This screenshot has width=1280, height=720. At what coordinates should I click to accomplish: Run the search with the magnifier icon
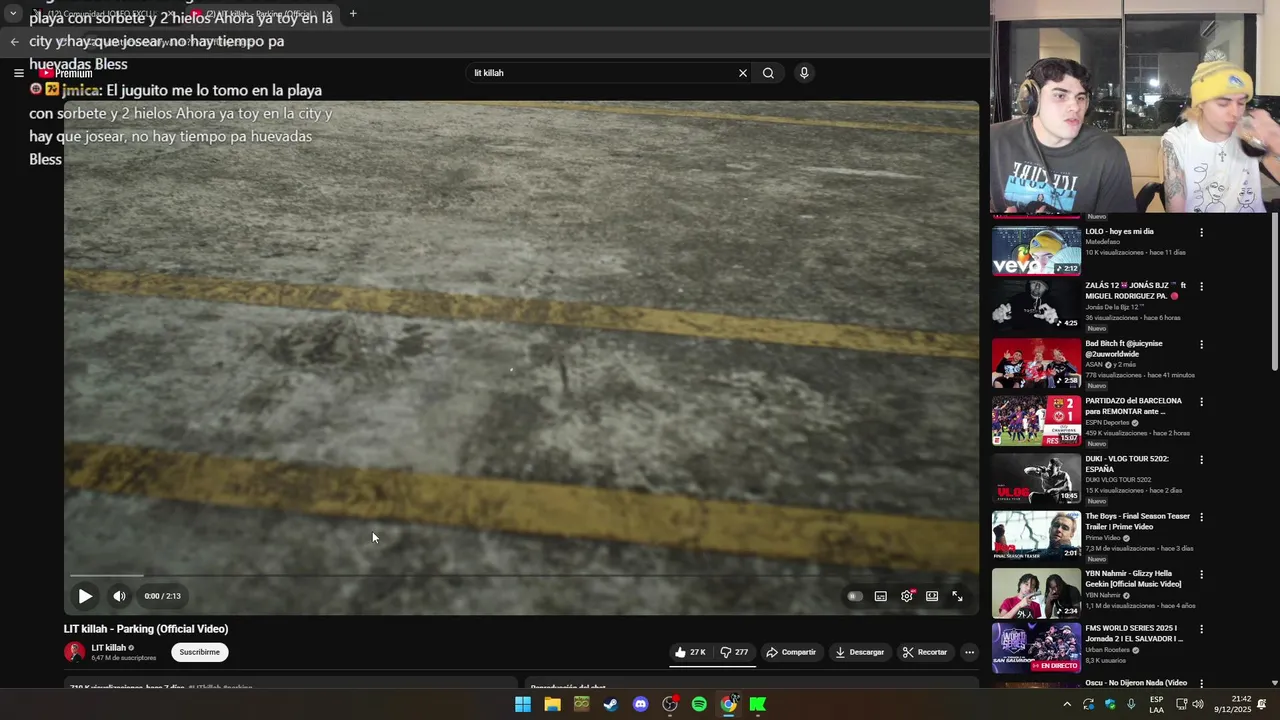point(768,73)
